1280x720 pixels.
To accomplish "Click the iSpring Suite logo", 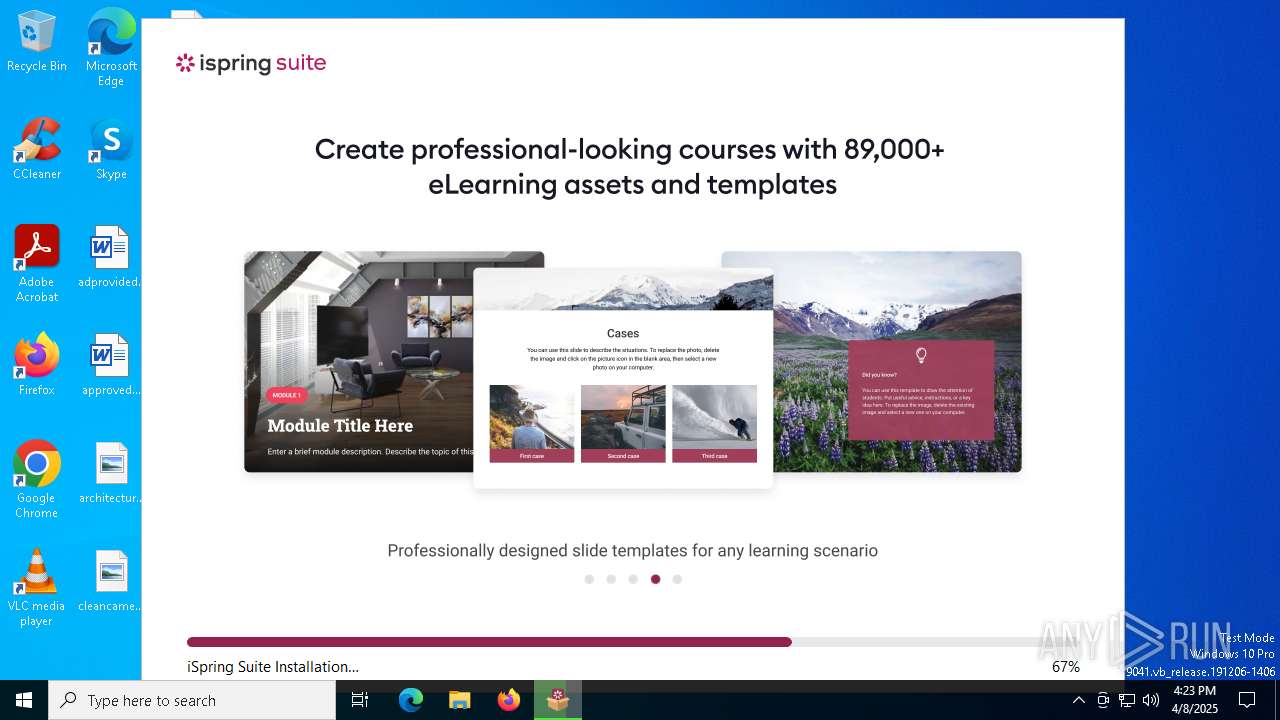I will coord(251,63).
